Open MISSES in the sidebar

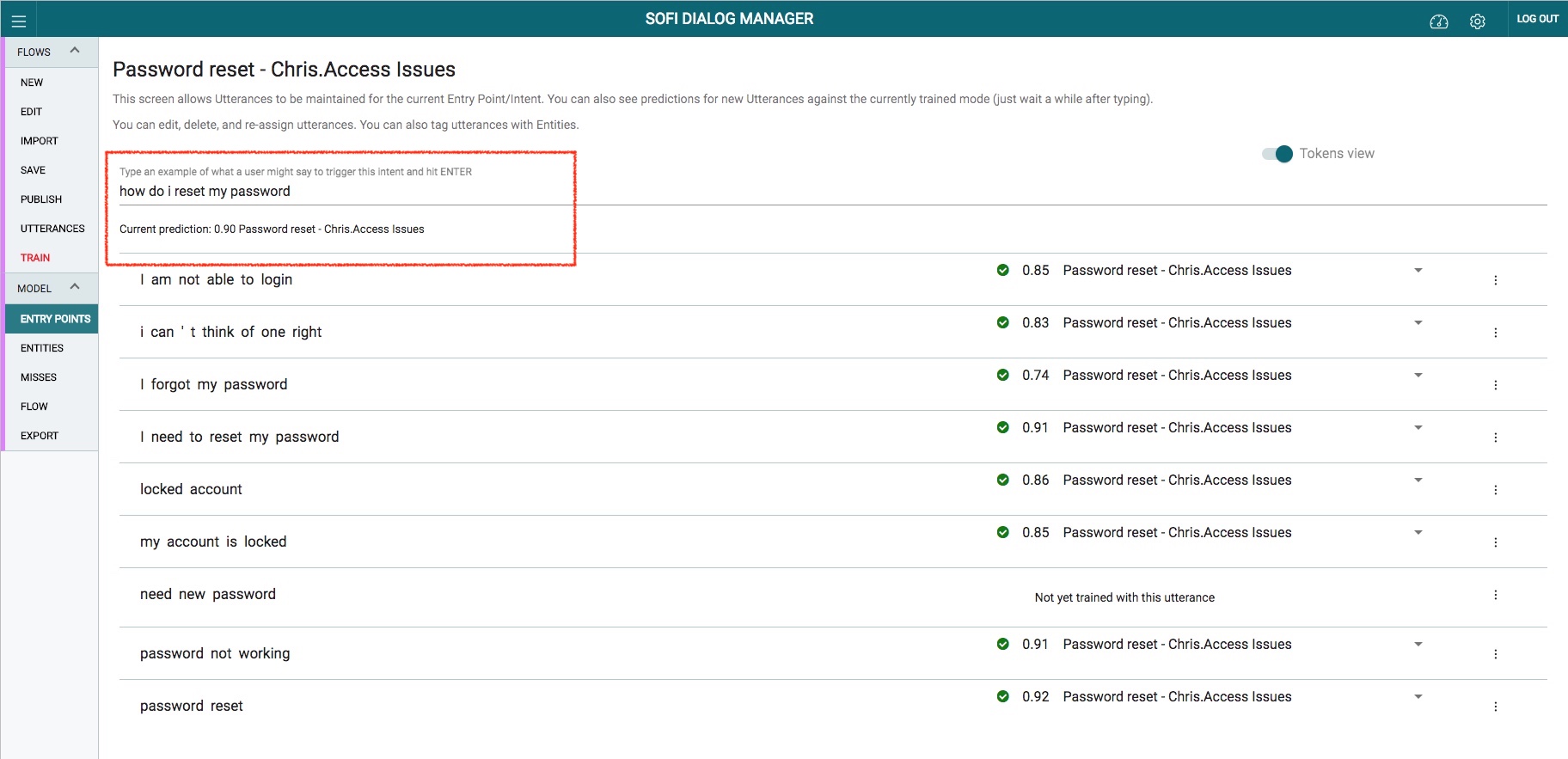click(x=39, y=377)
